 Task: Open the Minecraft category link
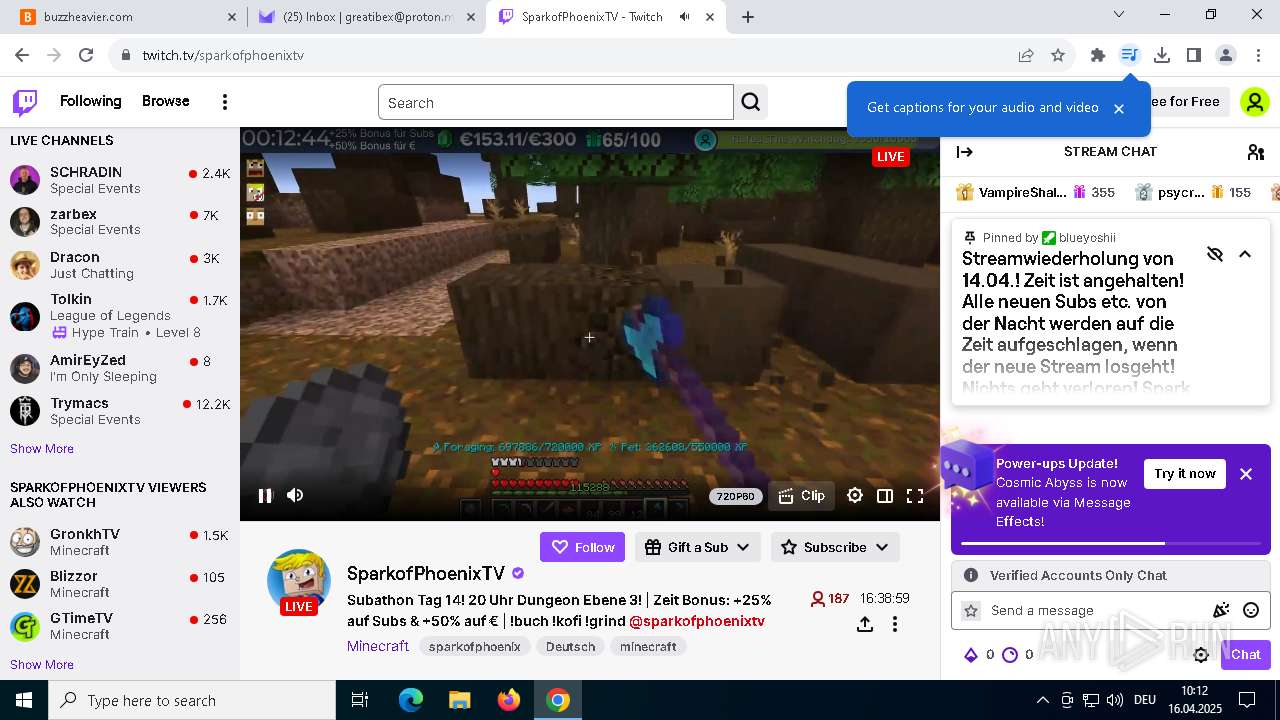378,646
